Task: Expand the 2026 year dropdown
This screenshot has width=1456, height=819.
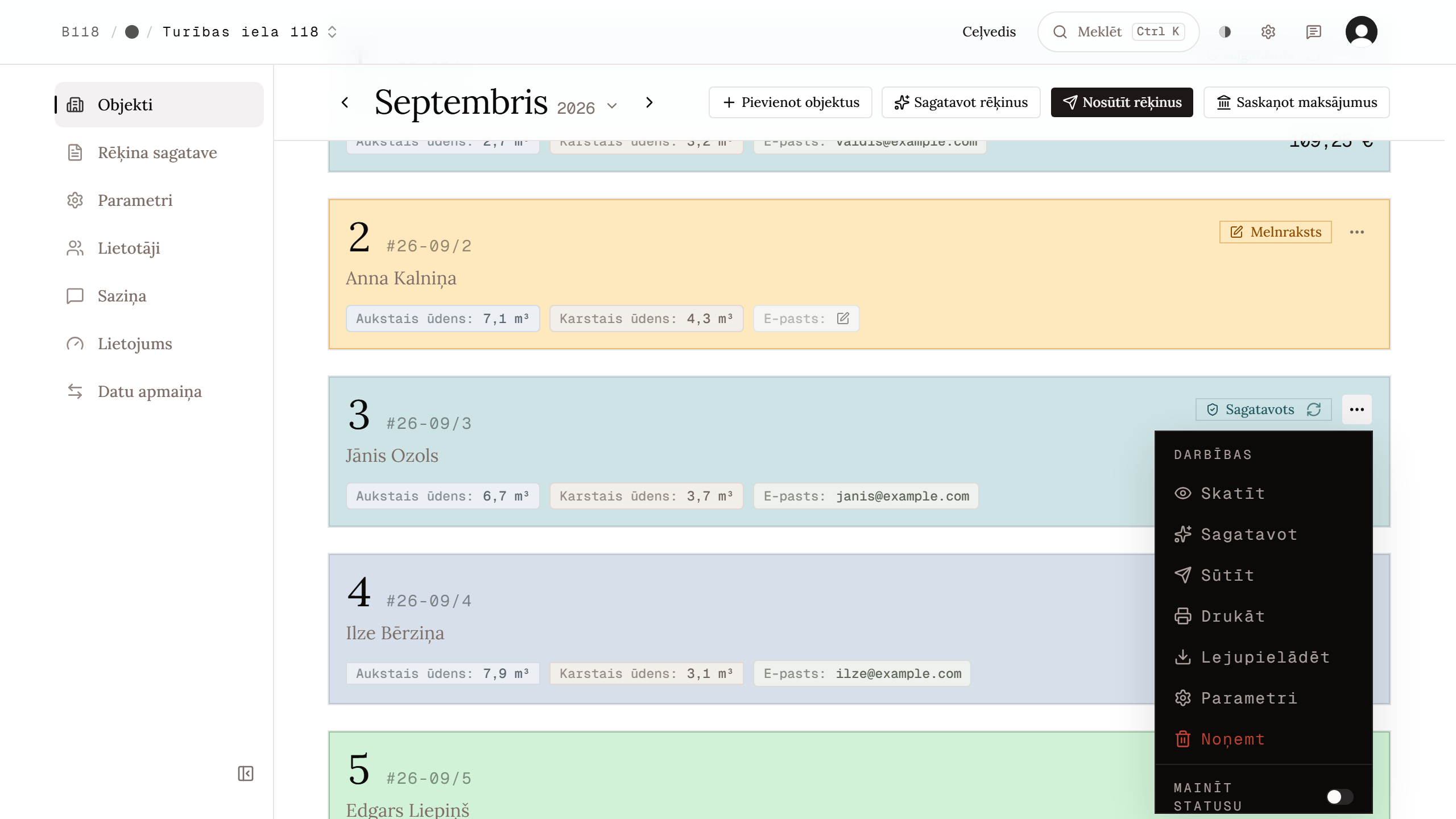Action: [x=587, y=107]
